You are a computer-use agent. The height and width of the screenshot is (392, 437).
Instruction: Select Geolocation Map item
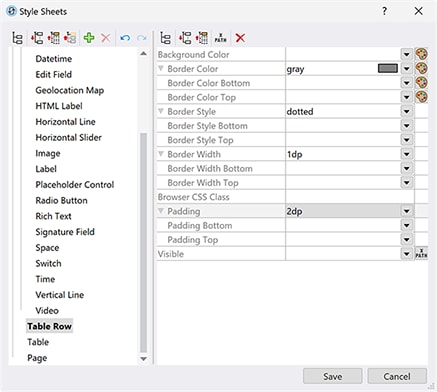pos(70,90)
